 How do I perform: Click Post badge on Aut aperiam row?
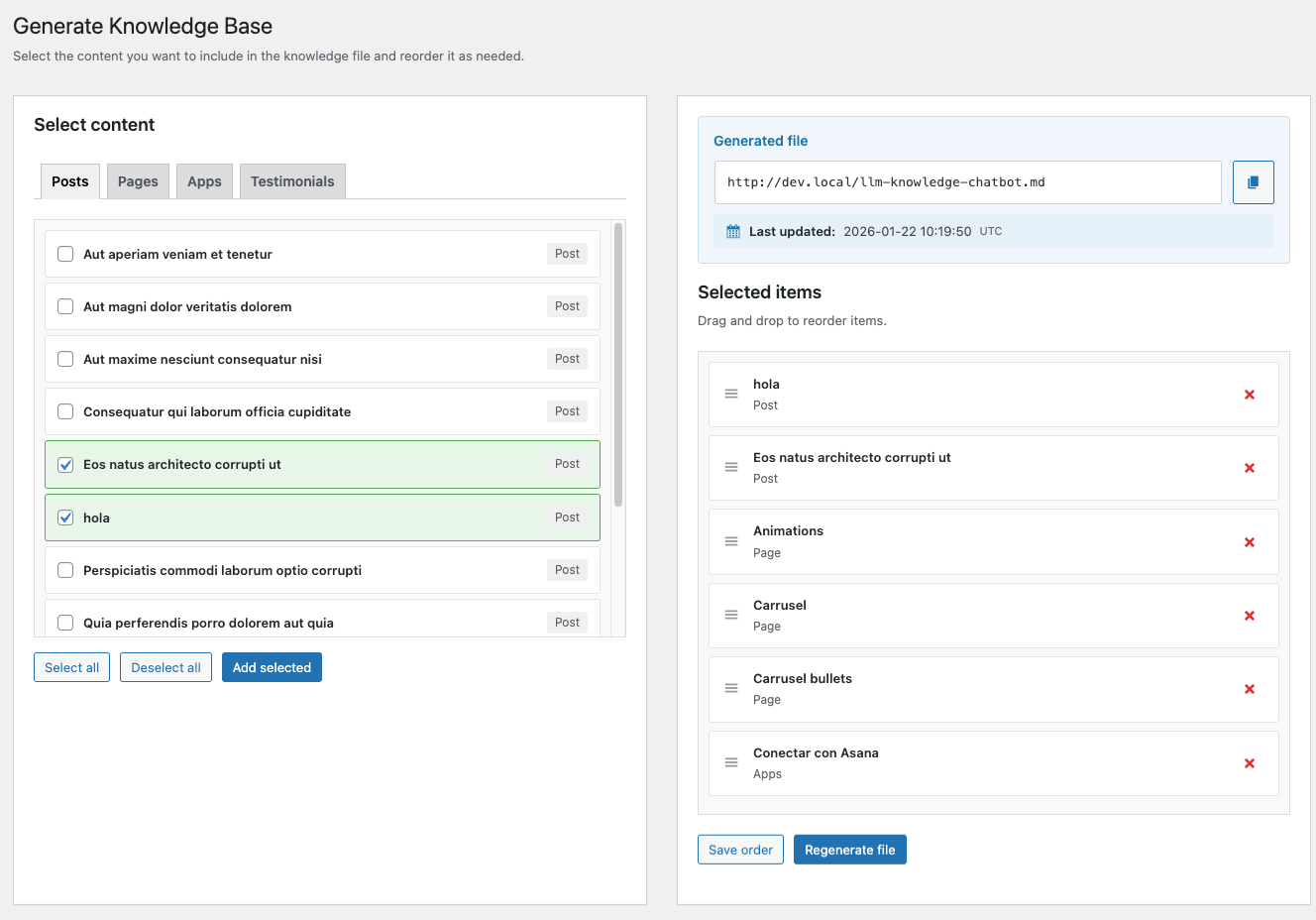point(567,254)
